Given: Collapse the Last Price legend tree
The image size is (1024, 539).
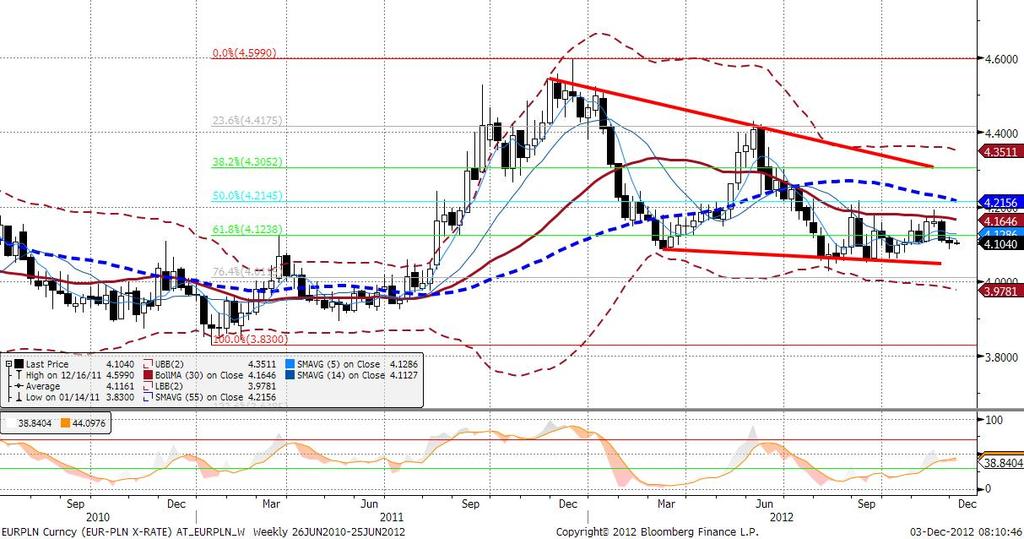Looking at the screenshot, I should pyautogui.click(x=8, y=365).
